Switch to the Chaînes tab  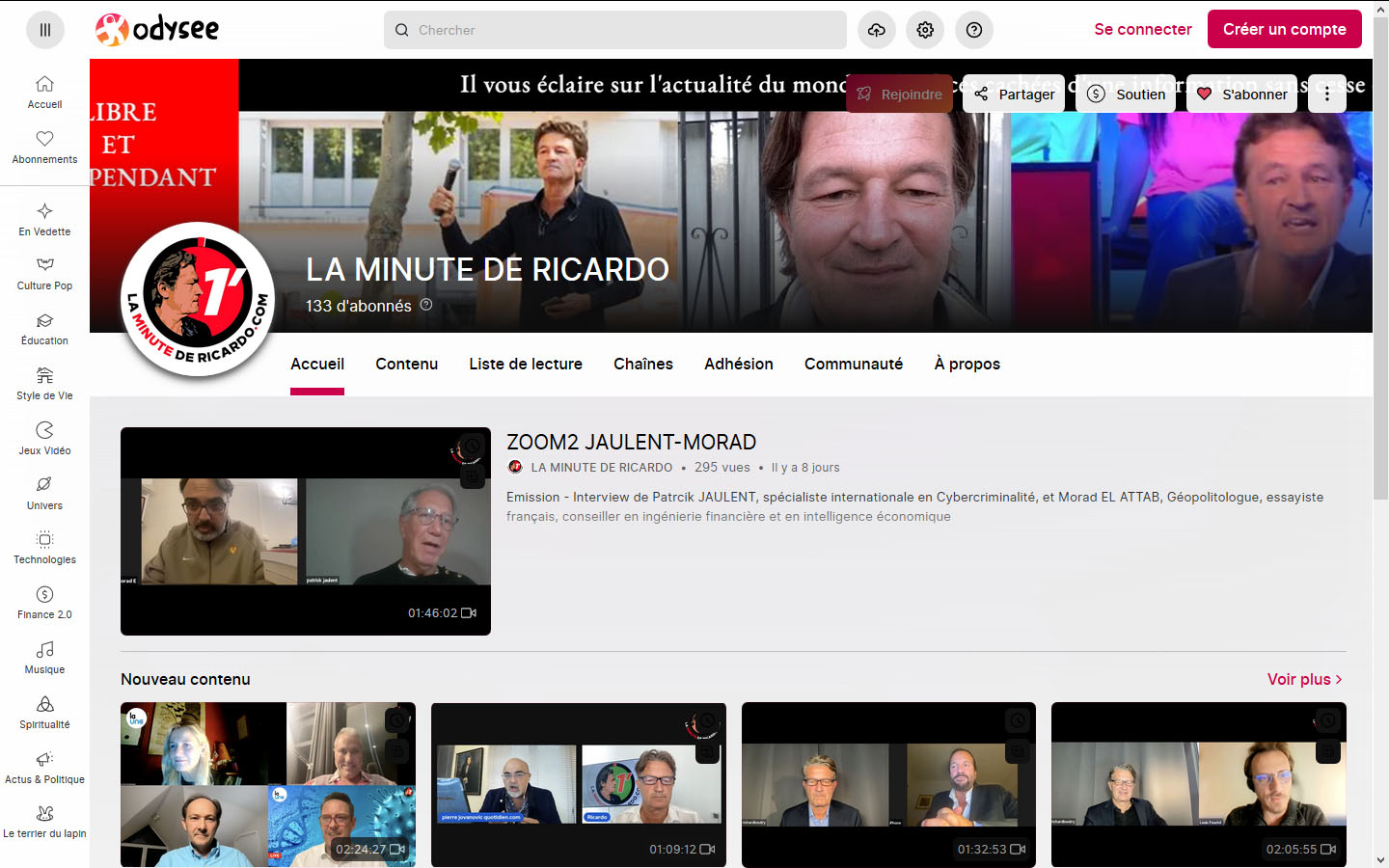(x=643, y=364)
